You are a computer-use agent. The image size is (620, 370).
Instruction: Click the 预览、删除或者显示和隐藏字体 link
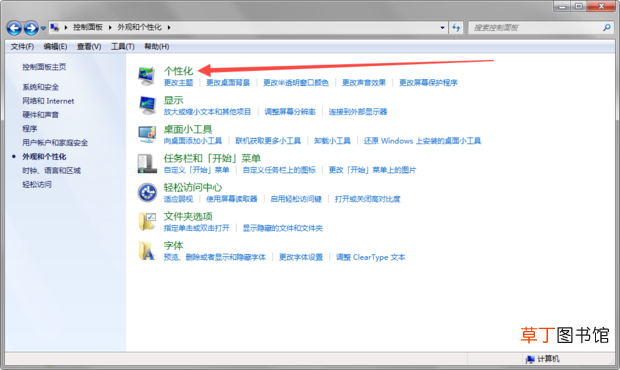pos(215,257)
